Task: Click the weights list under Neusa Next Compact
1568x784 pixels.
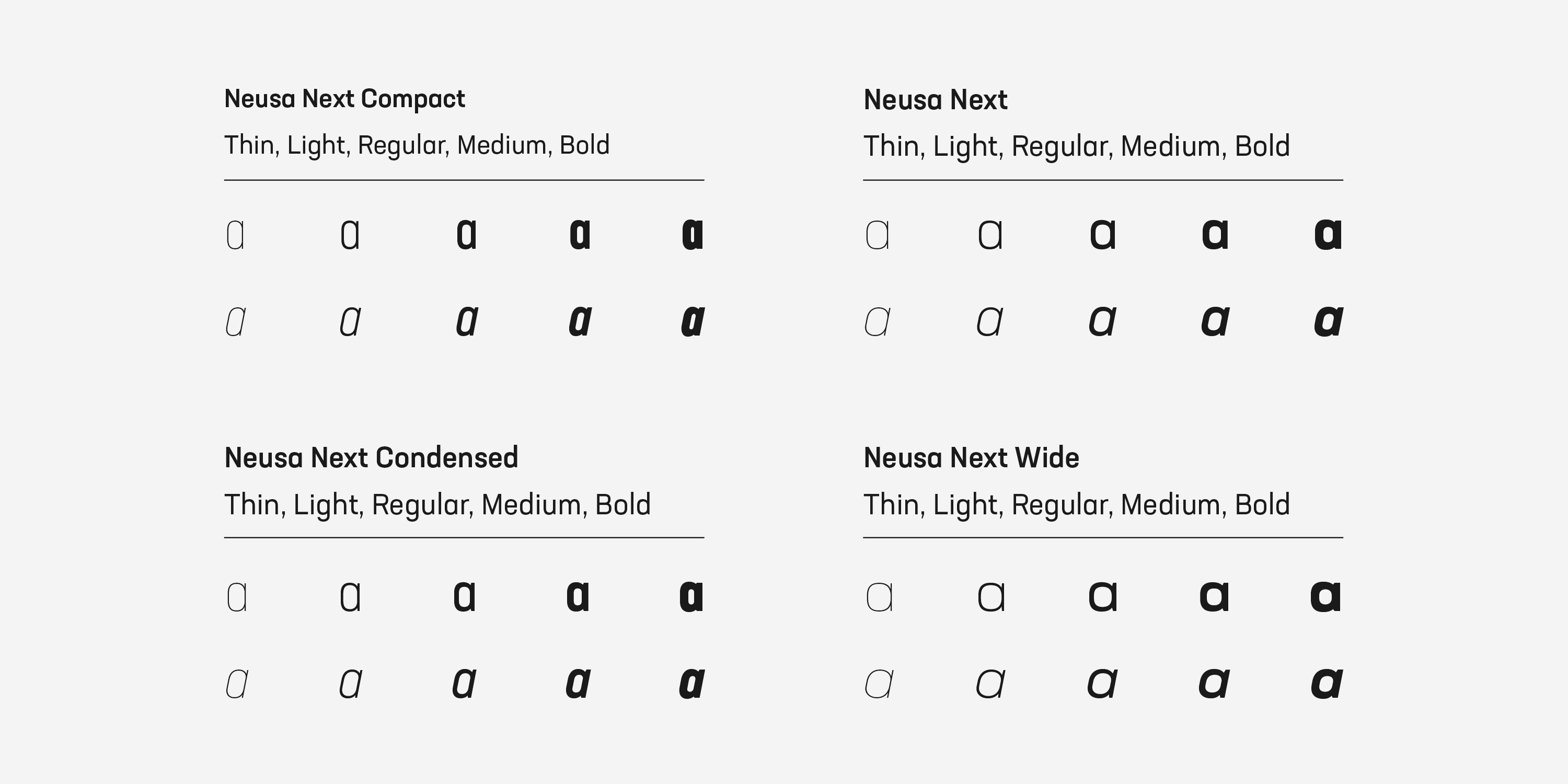Action: click(x=417, y=145)
